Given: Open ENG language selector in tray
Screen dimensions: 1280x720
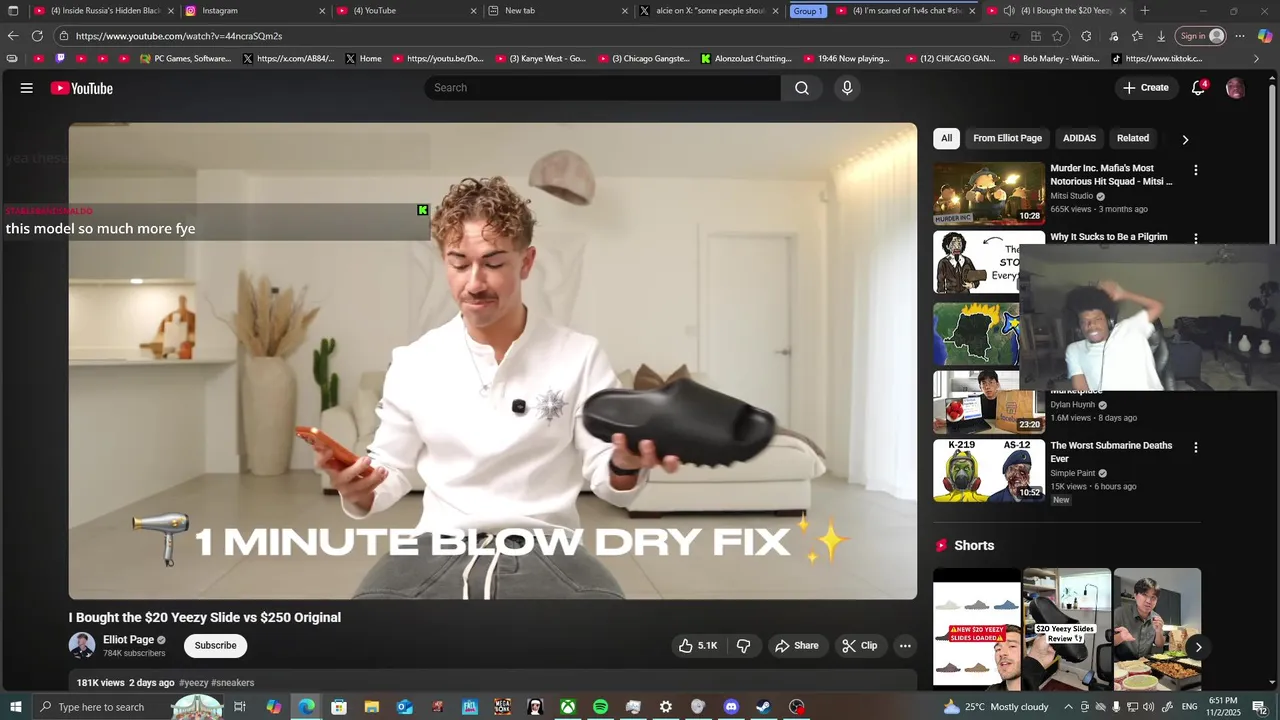Looking at the screenshot, I should pyautogui.click(x=1189, y=707).
